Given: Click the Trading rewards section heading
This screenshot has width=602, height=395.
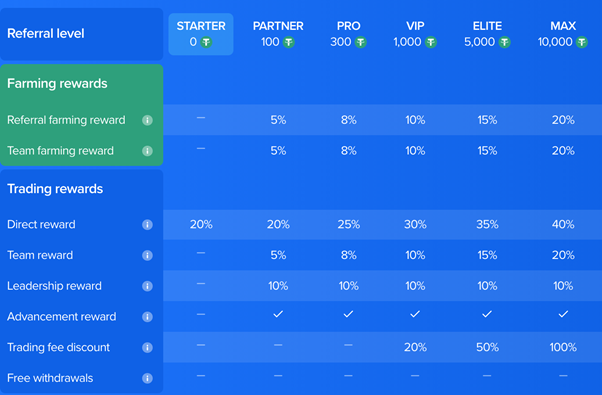Looking at the screenshot, I should click(55, 189).
